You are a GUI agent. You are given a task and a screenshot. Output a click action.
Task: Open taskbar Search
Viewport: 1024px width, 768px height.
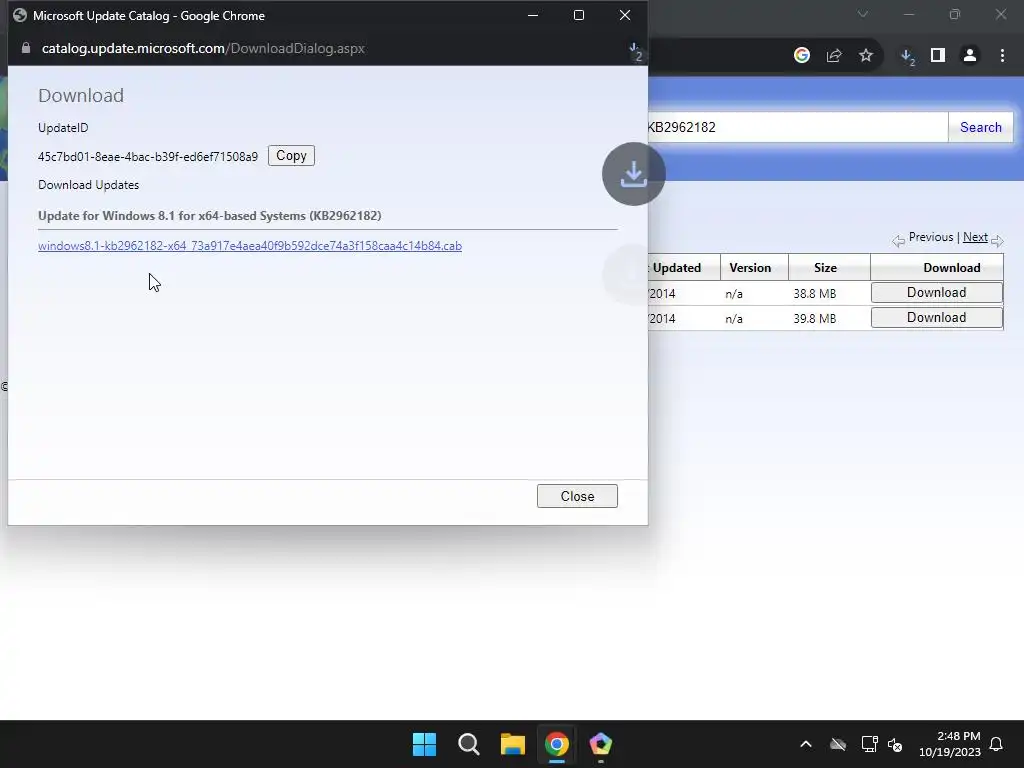click(468, 744)
